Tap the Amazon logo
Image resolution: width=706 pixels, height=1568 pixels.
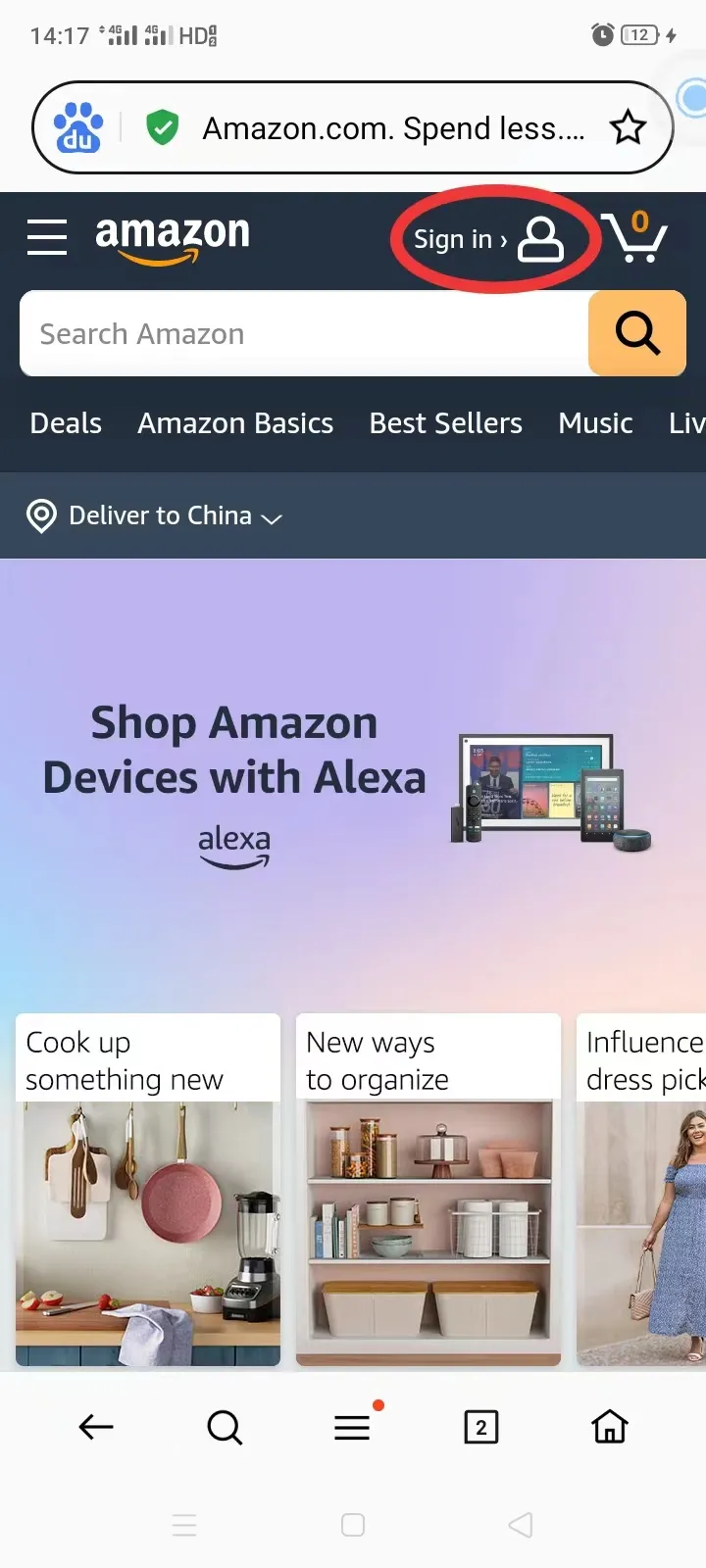(x=173, y=239)
